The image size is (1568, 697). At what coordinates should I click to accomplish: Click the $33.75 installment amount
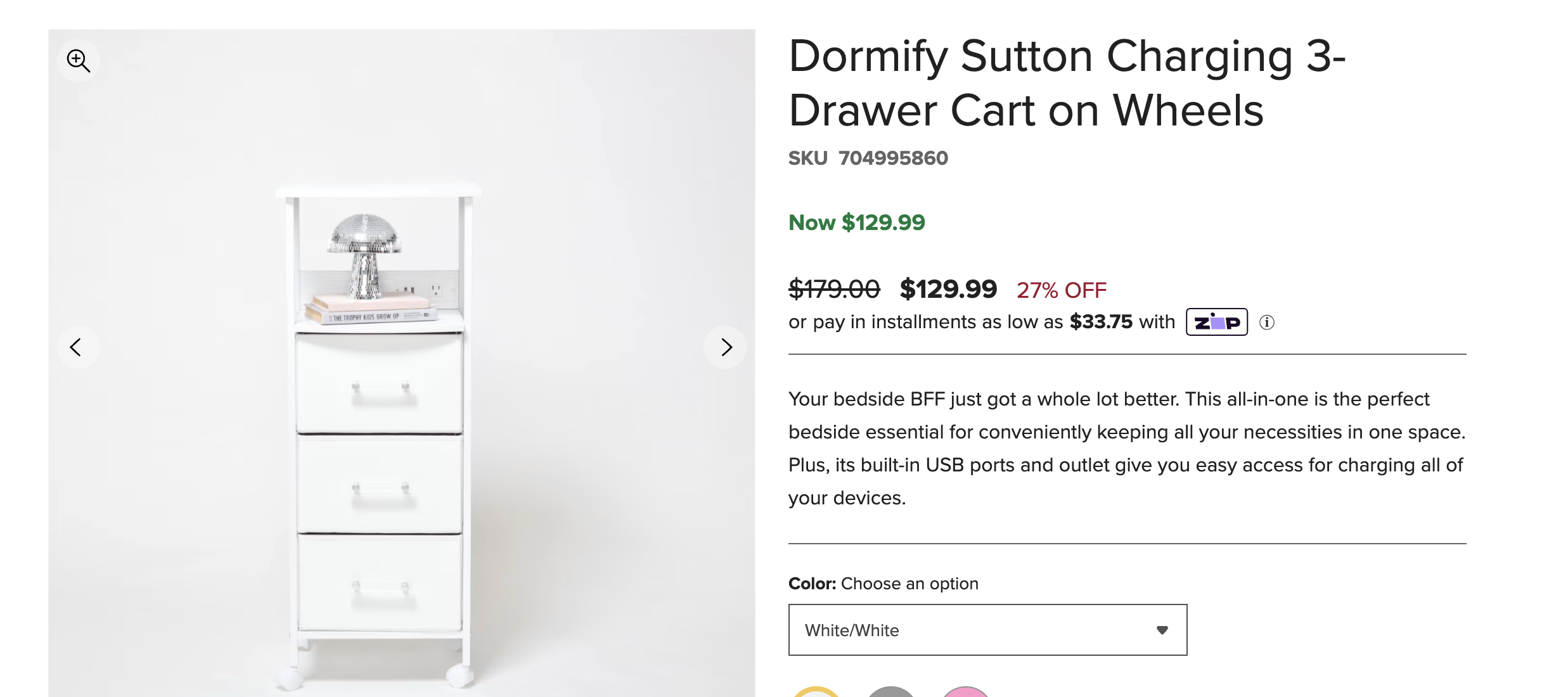1101,322
